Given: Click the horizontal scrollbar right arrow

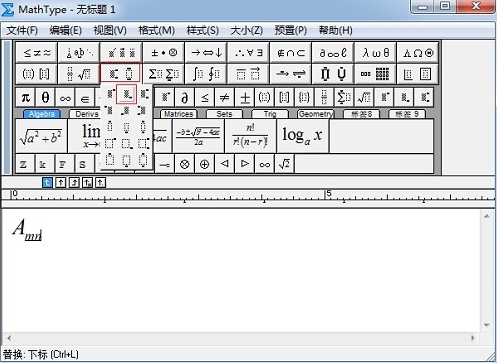Looking at the screenshot, I should 473,338.
